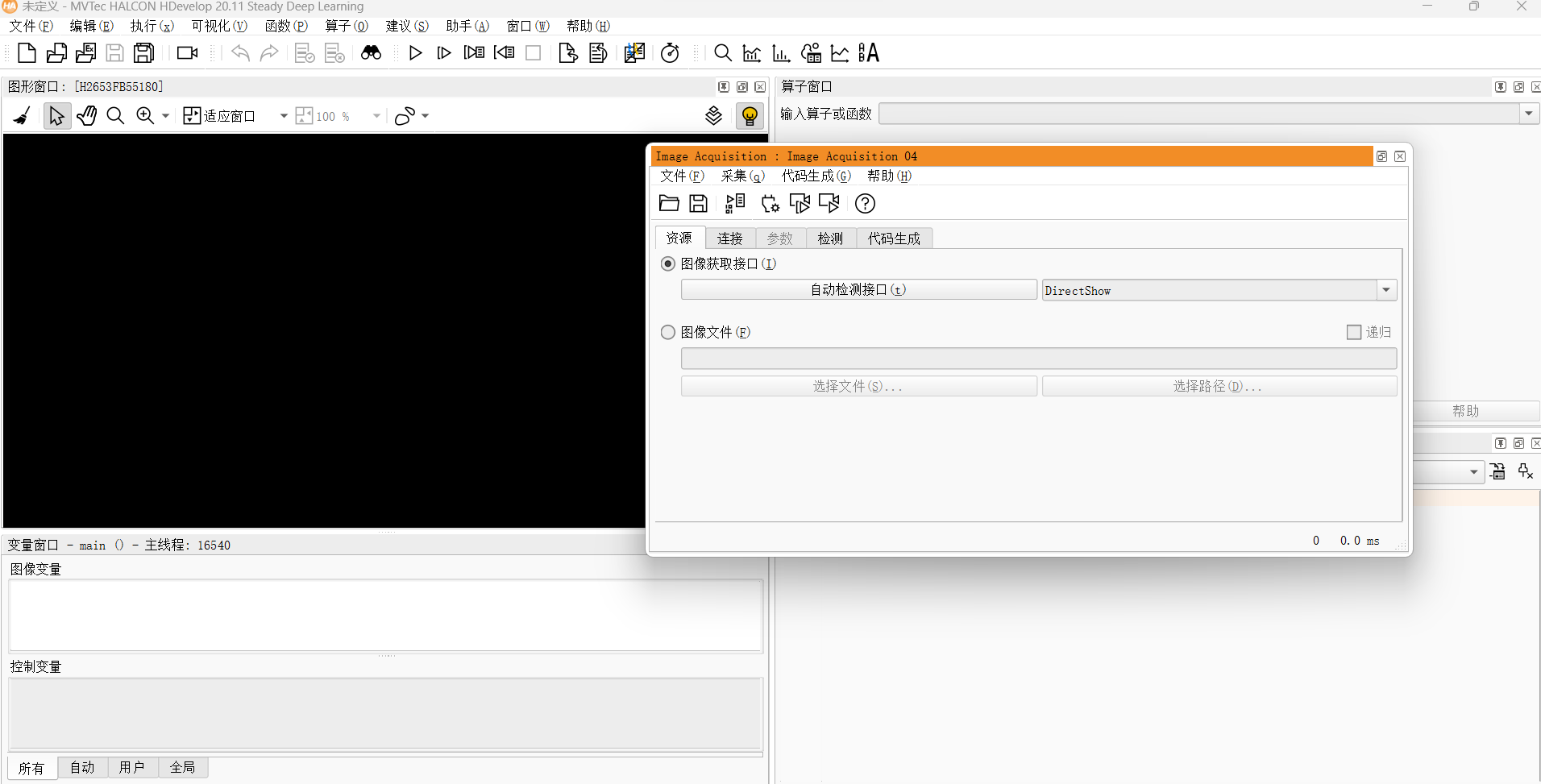Select the 所有 variable tab

(x=32, y=768)
